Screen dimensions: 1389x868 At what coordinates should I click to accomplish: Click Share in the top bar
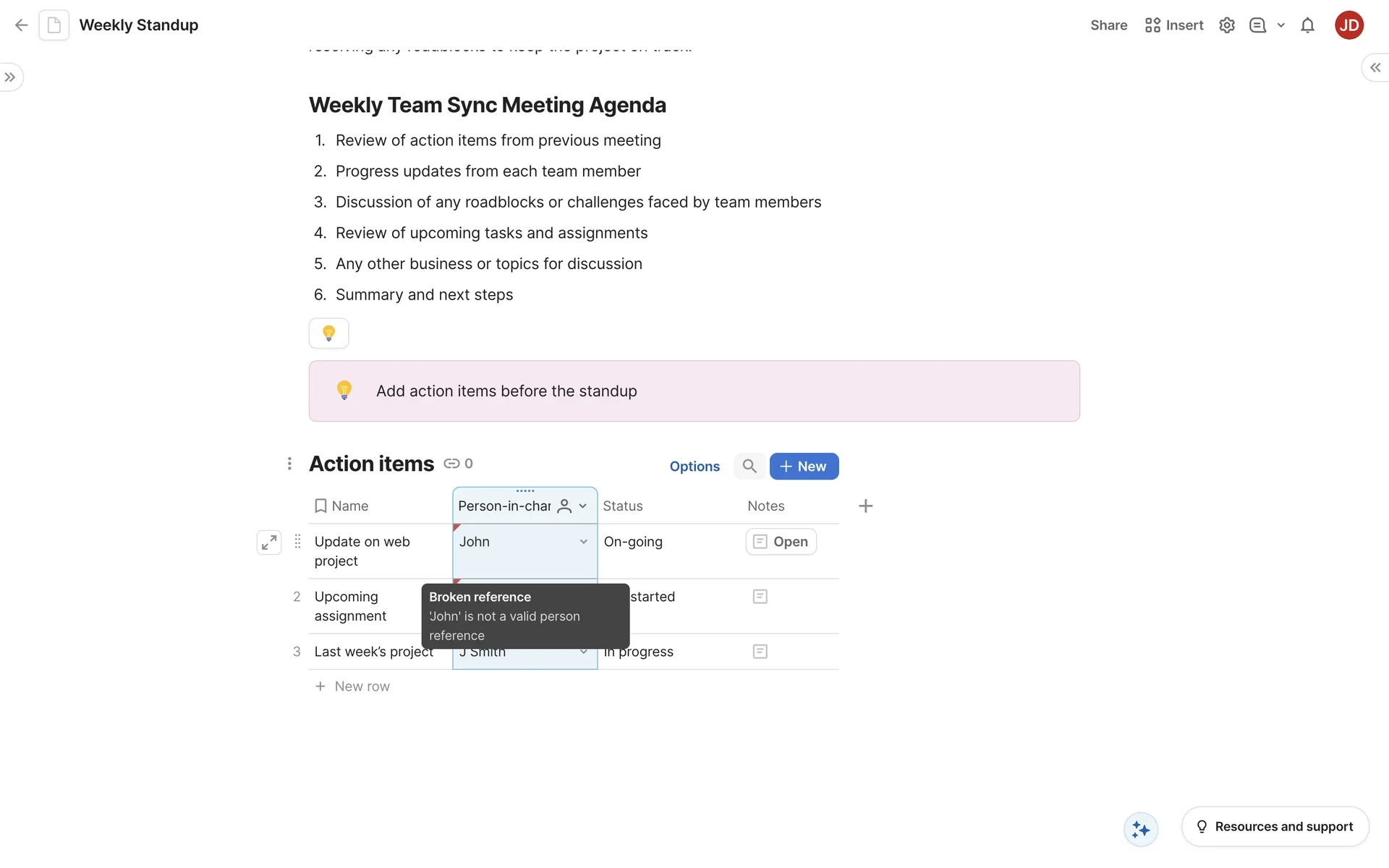pos(1108,25)
